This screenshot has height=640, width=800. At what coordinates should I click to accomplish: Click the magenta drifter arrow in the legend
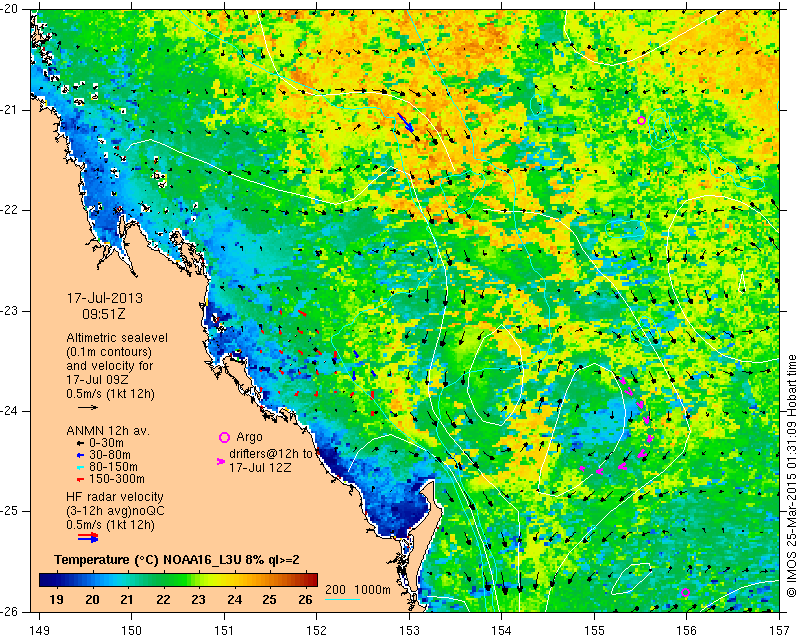pos(221,461)
